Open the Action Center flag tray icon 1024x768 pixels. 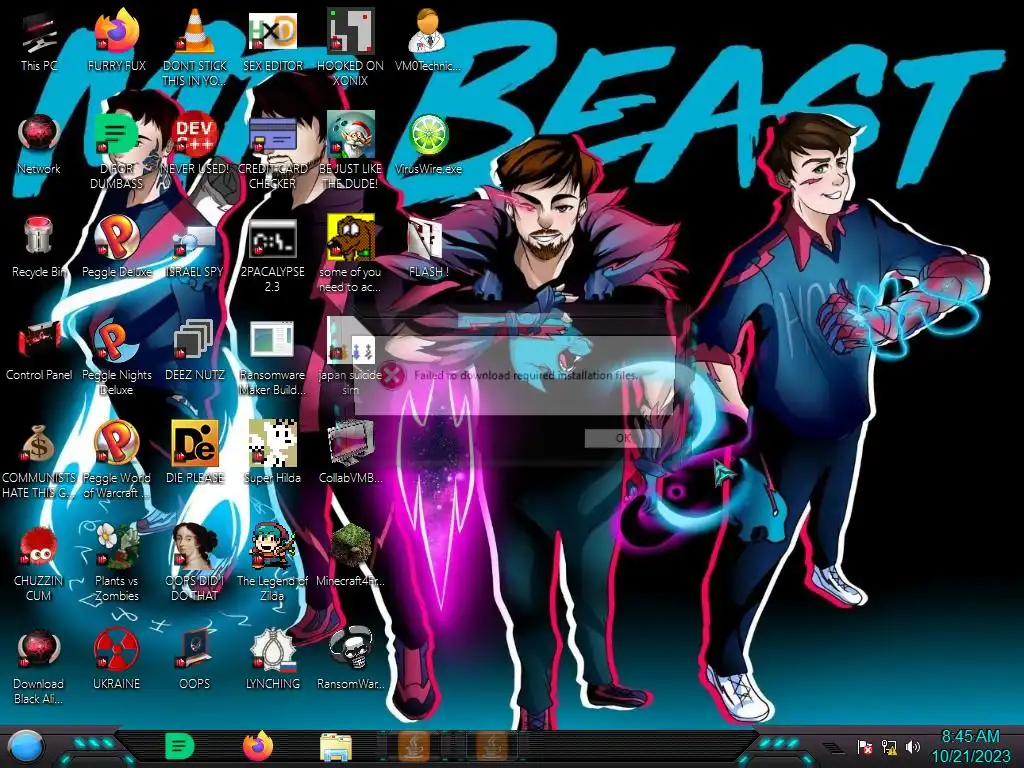(x=865, y=746)
